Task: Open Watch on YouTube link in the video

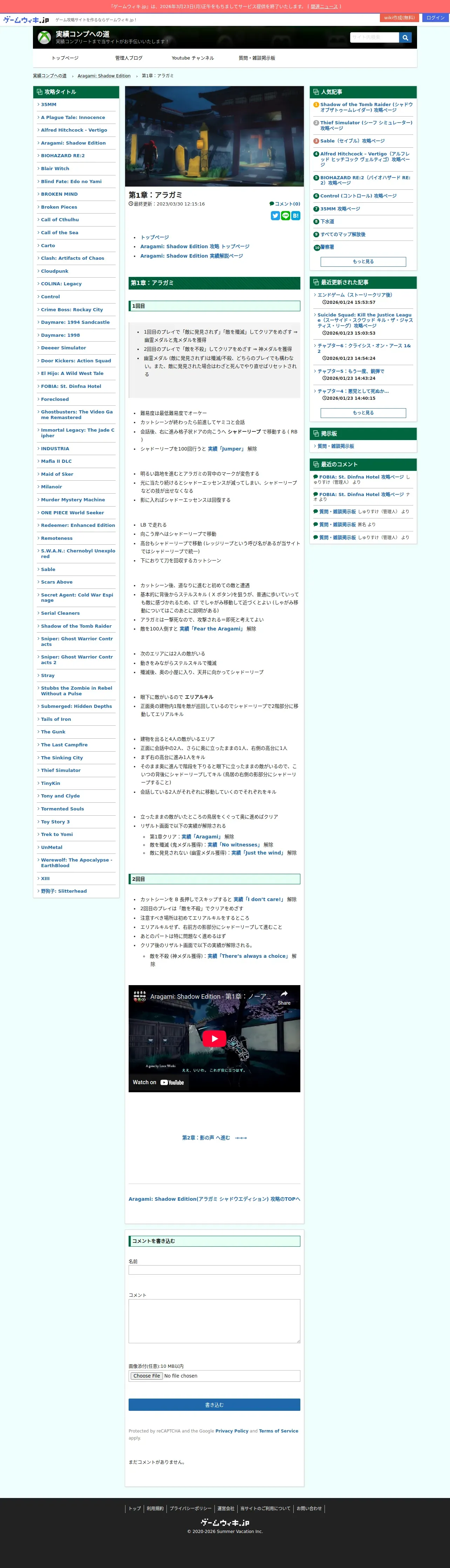Action: click(x=158, y=1082)
